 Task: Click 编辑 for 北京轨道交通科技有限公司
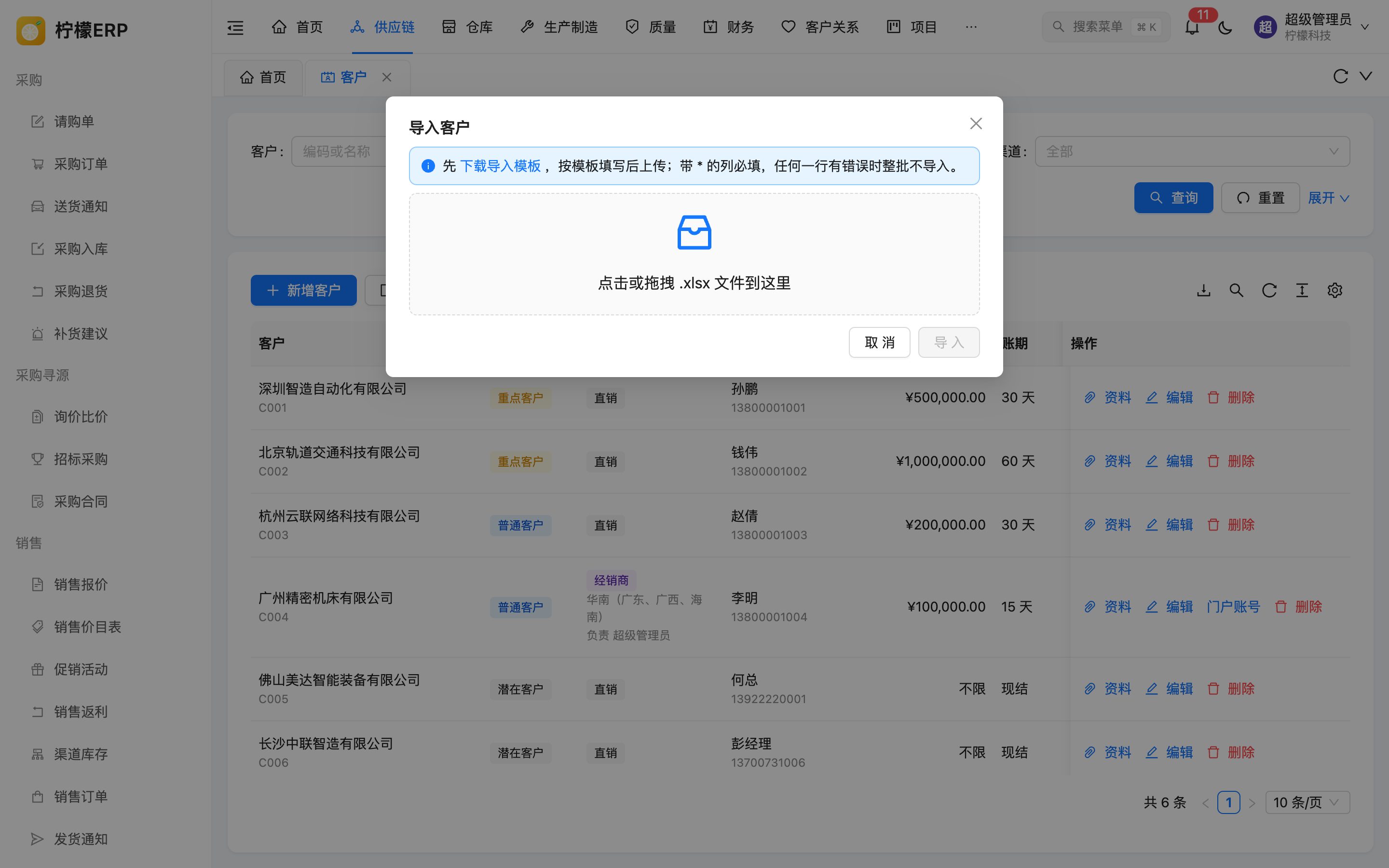click(1169, 461)
